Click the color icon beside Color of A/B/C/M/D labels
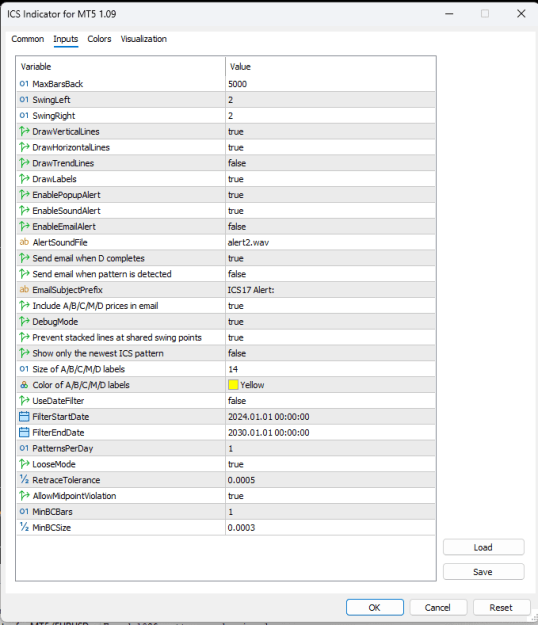Image resolution: width=538 pixels, height=625 pixels. (24, 385)
